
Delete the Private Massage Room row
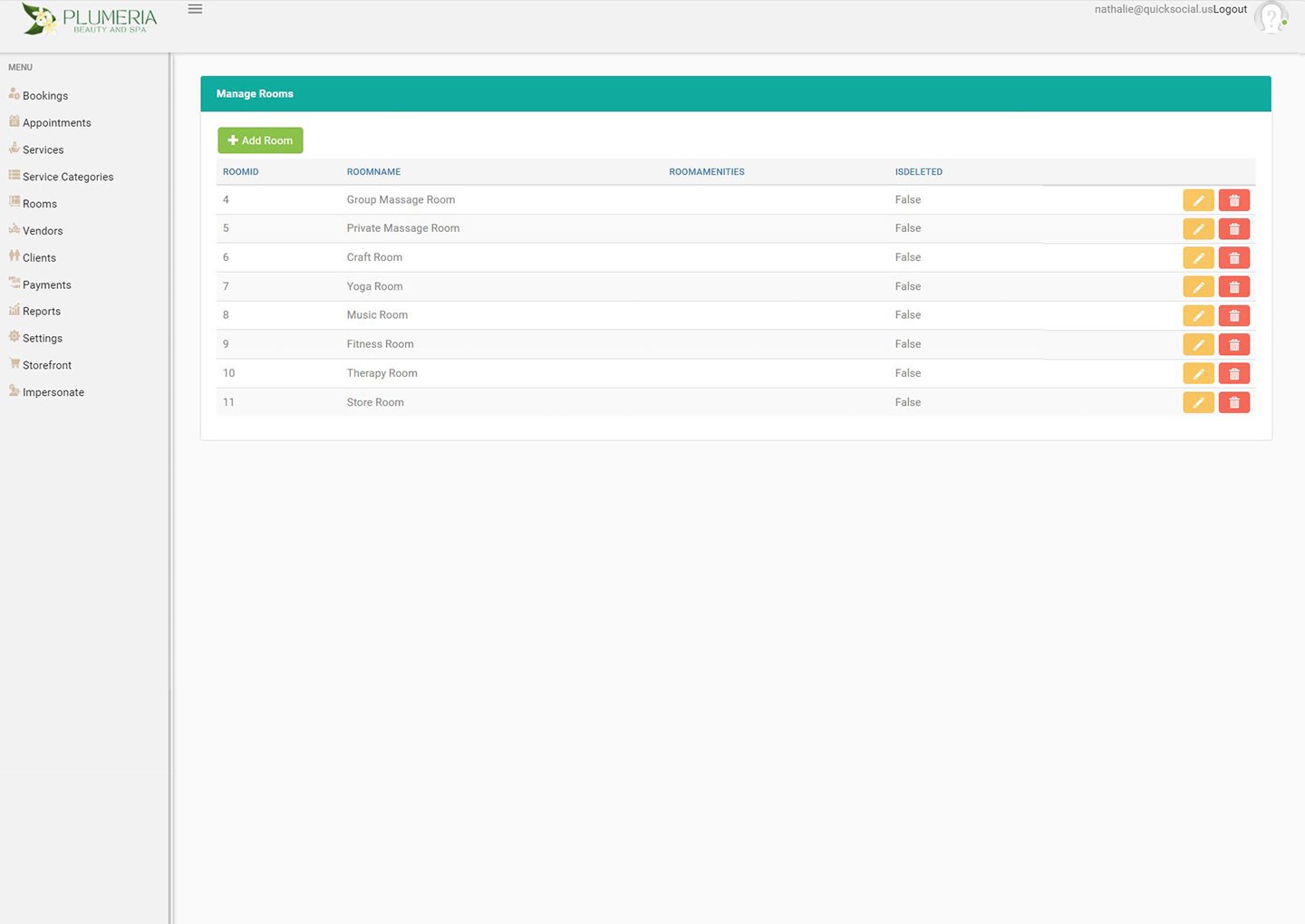[1233, 229]
